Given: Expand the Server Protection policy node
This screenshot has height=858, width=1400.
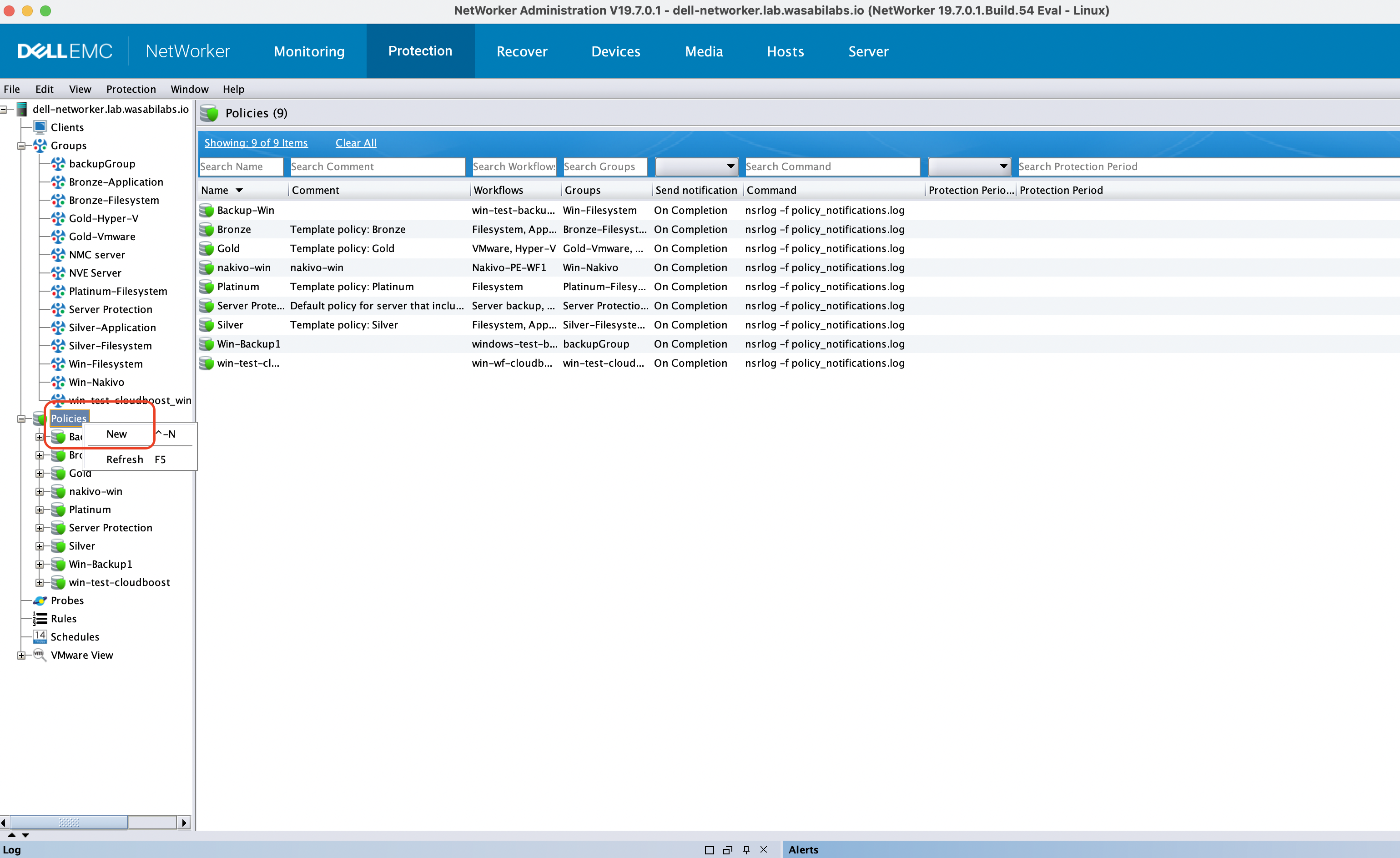Looking at the screenshot, I should pos(40,529).
